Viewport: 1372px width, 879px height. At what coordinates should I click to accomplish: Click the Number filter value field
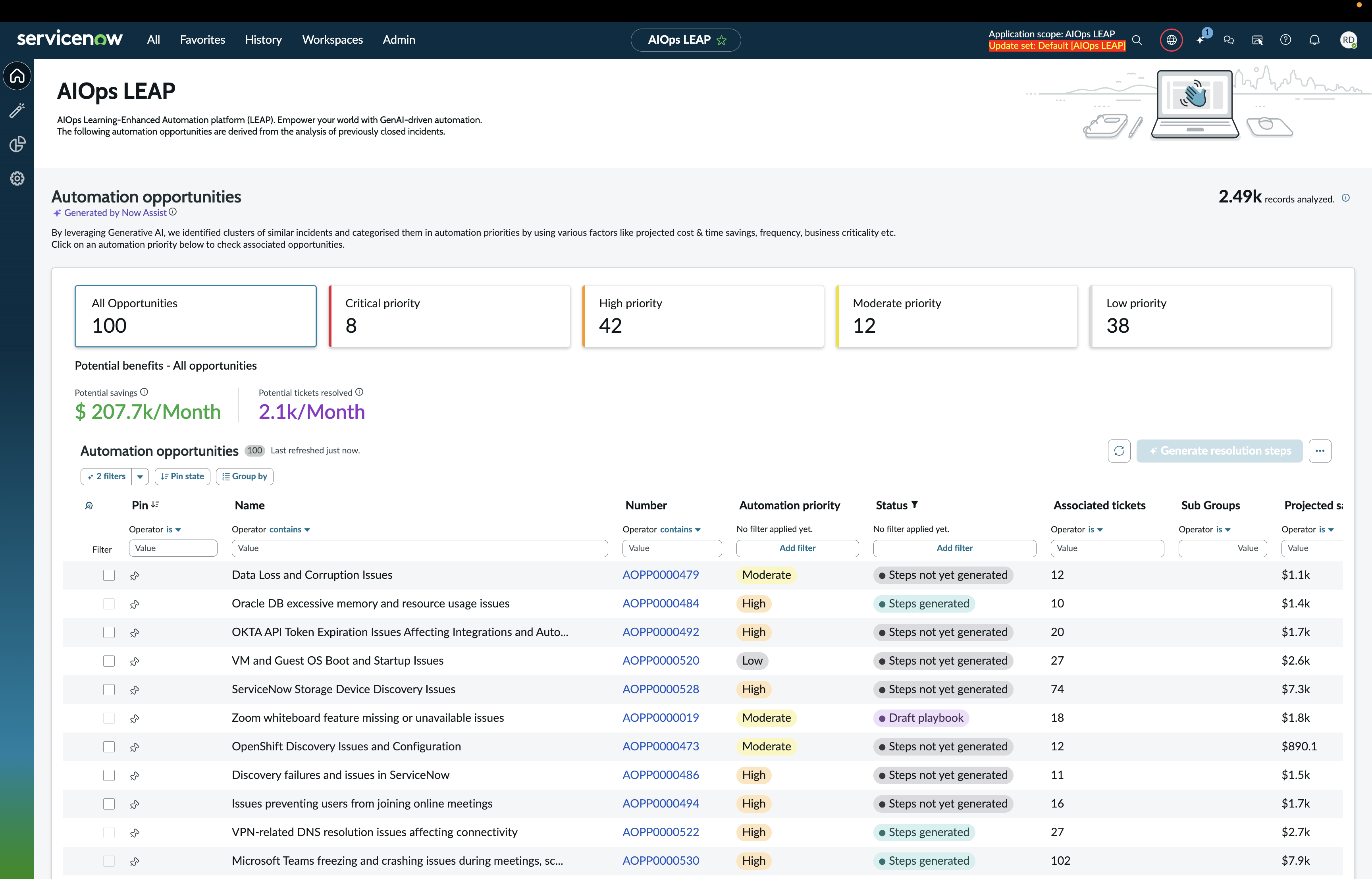click(672, 548)
